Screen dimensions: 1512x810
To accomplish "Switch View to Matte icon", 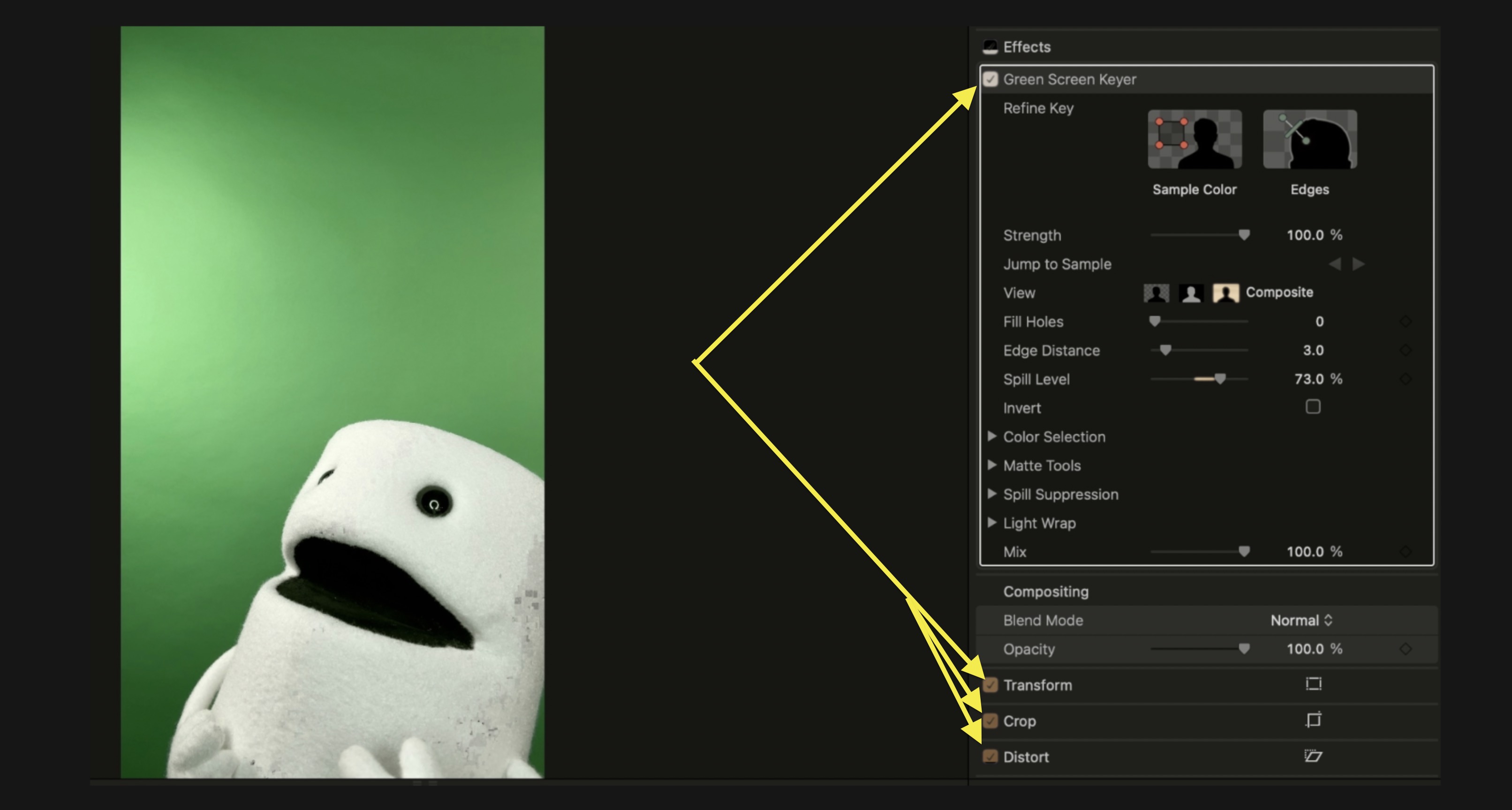I will [x=1191, y=292].
